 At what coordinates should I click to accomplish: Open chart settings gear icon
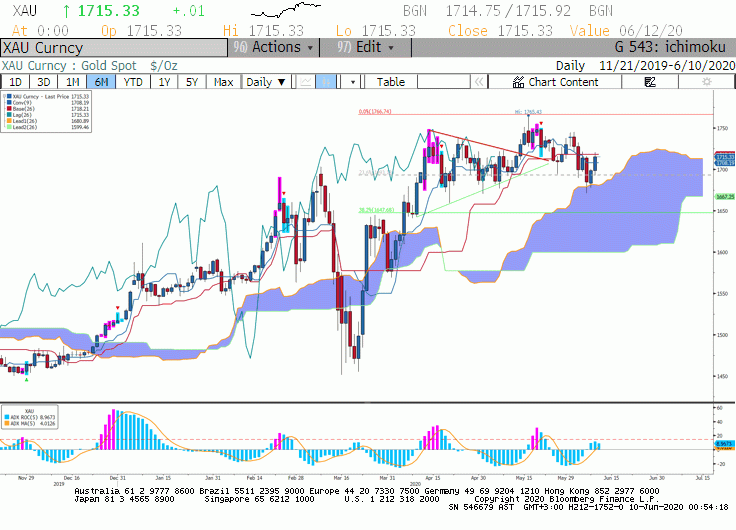[706, 82]
